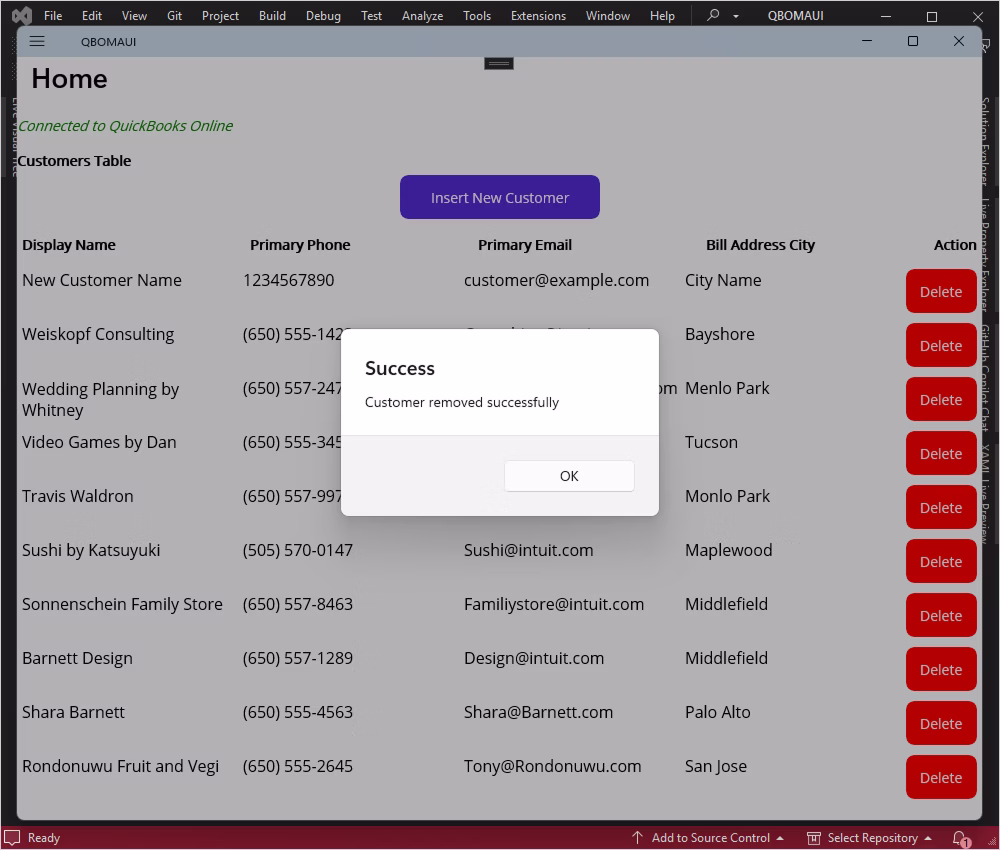The height and width of the screenshot is (850, 1000).
Task: Click the Insert New Customer button
Action: click(x=499, y=197)
